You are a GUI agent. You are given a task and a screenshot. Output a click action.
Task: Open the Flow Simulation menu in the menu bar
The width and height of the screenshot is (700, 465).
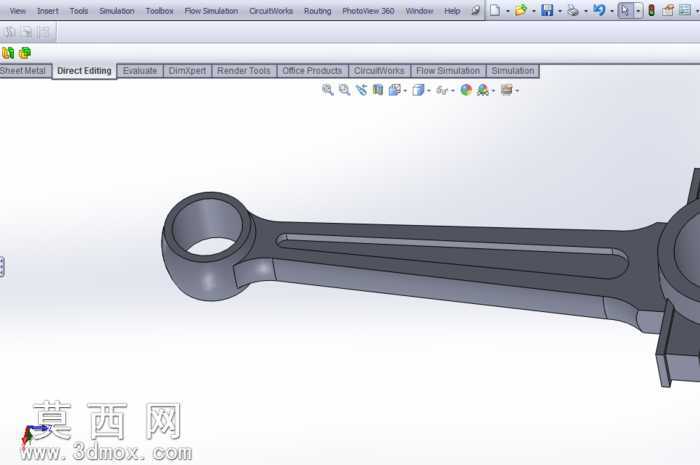tap(211, 11)
